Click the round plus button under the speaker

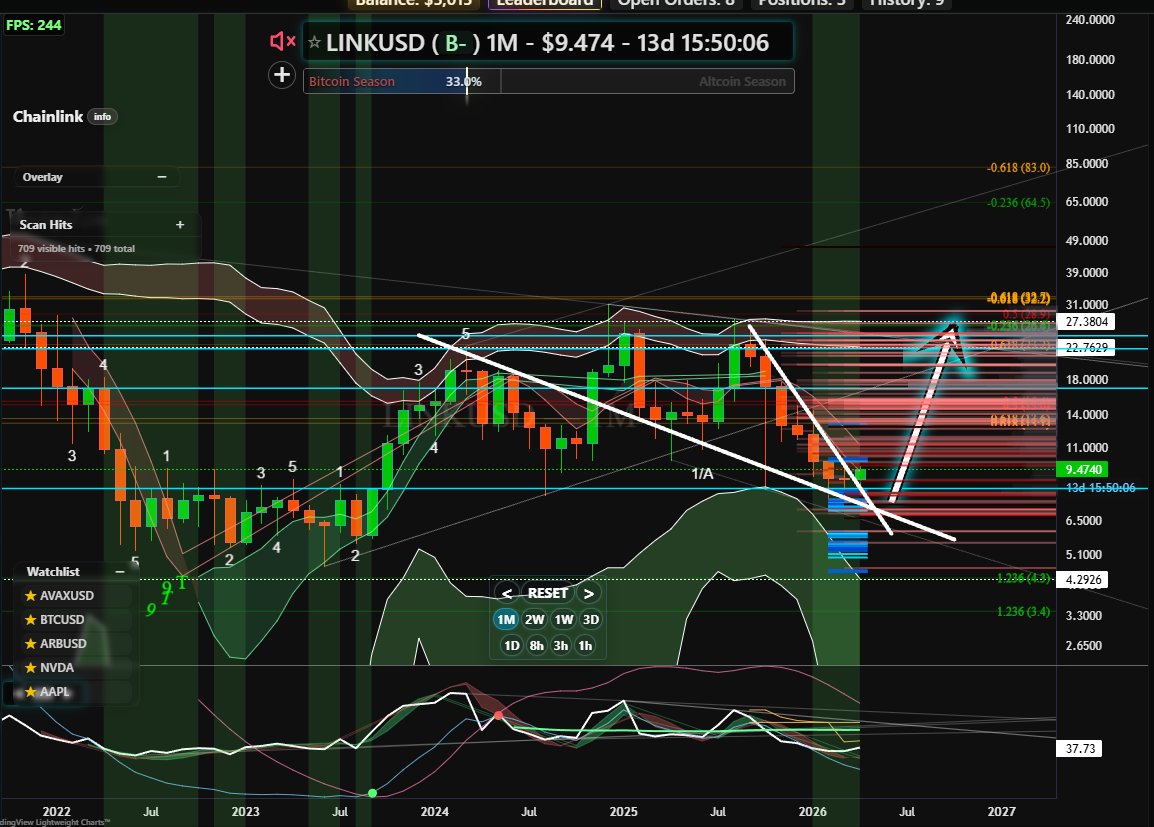pyautogui.click(x=282, y=74)
